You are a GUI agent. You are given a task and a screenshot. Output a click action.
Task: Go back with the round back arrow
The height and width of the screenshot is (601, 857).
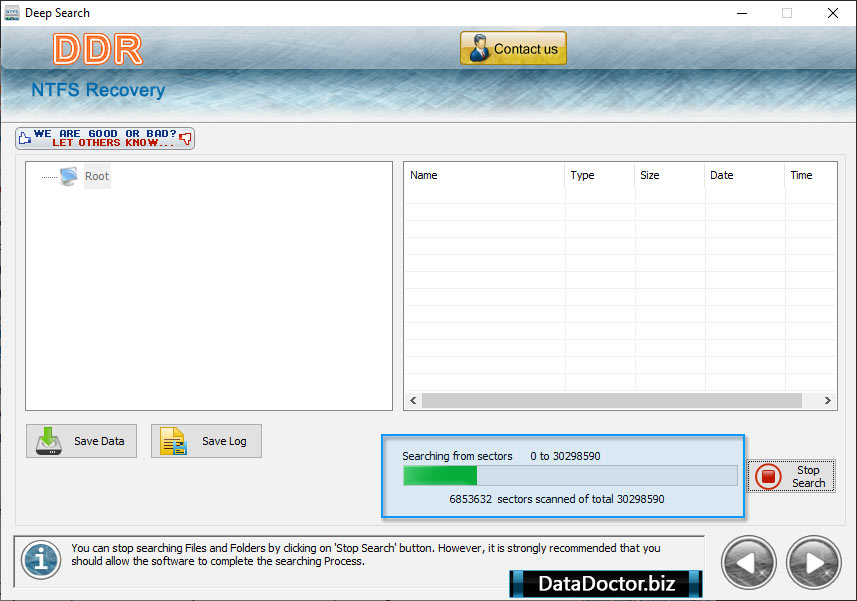tap(748, 563)
